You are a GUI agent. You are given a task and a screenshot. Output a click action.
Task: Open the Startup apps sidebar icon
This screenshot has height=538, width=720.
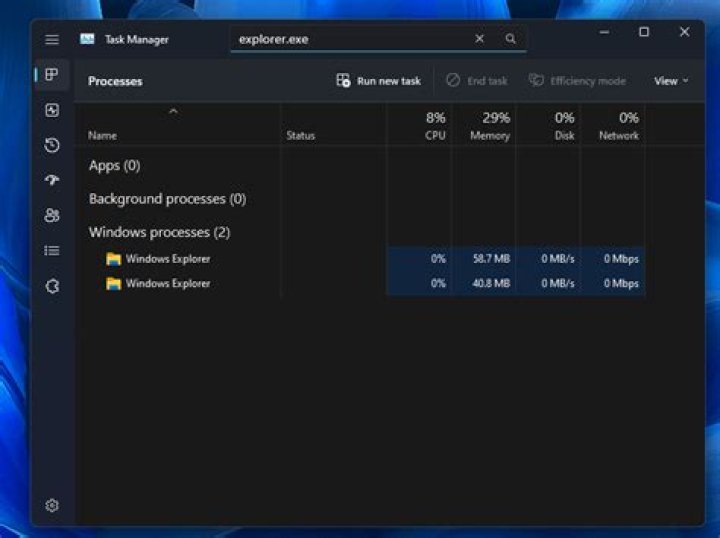pos(52,180)
